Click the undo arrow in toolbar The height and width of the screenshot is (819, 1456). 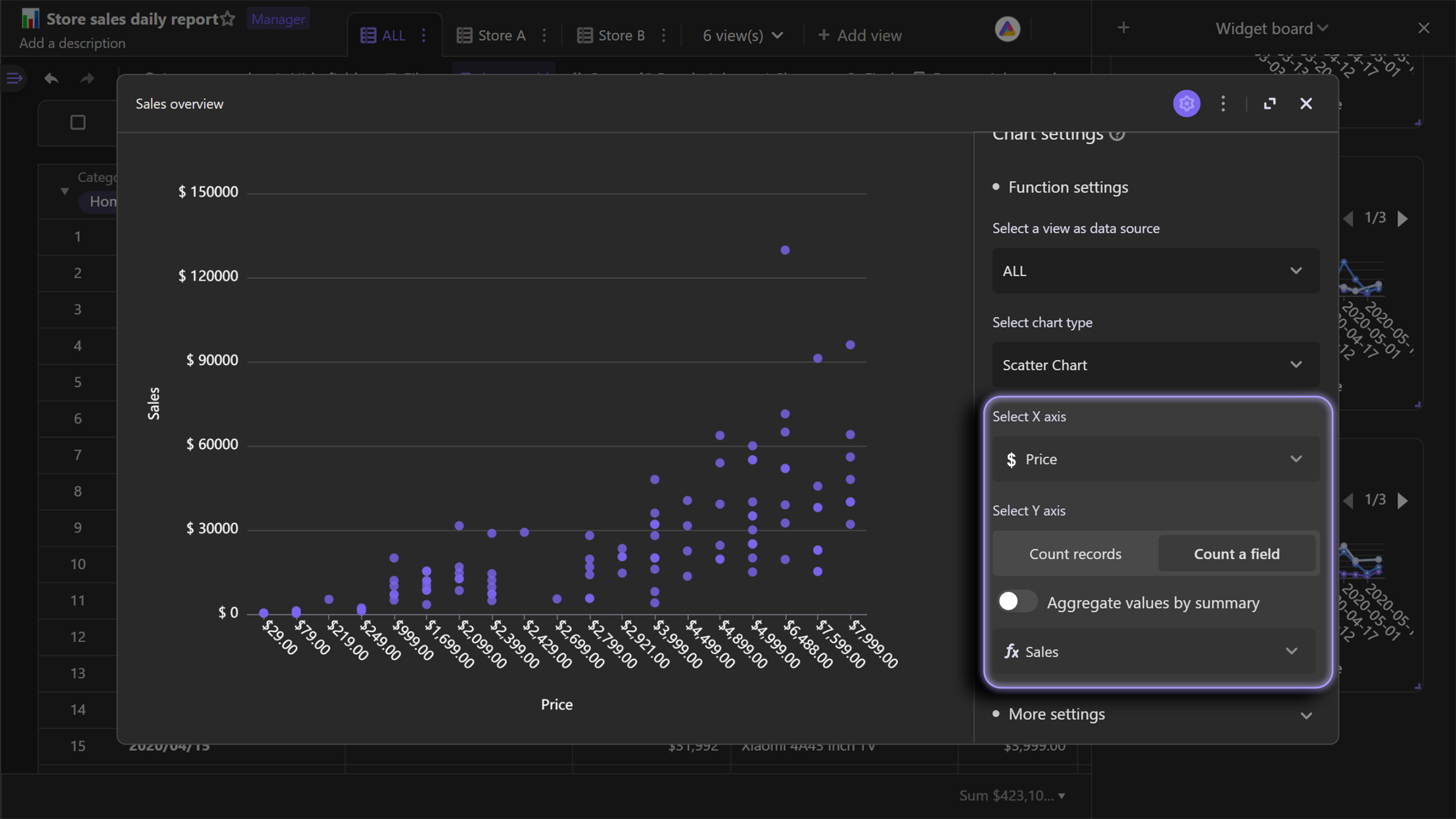coord(52,78)
